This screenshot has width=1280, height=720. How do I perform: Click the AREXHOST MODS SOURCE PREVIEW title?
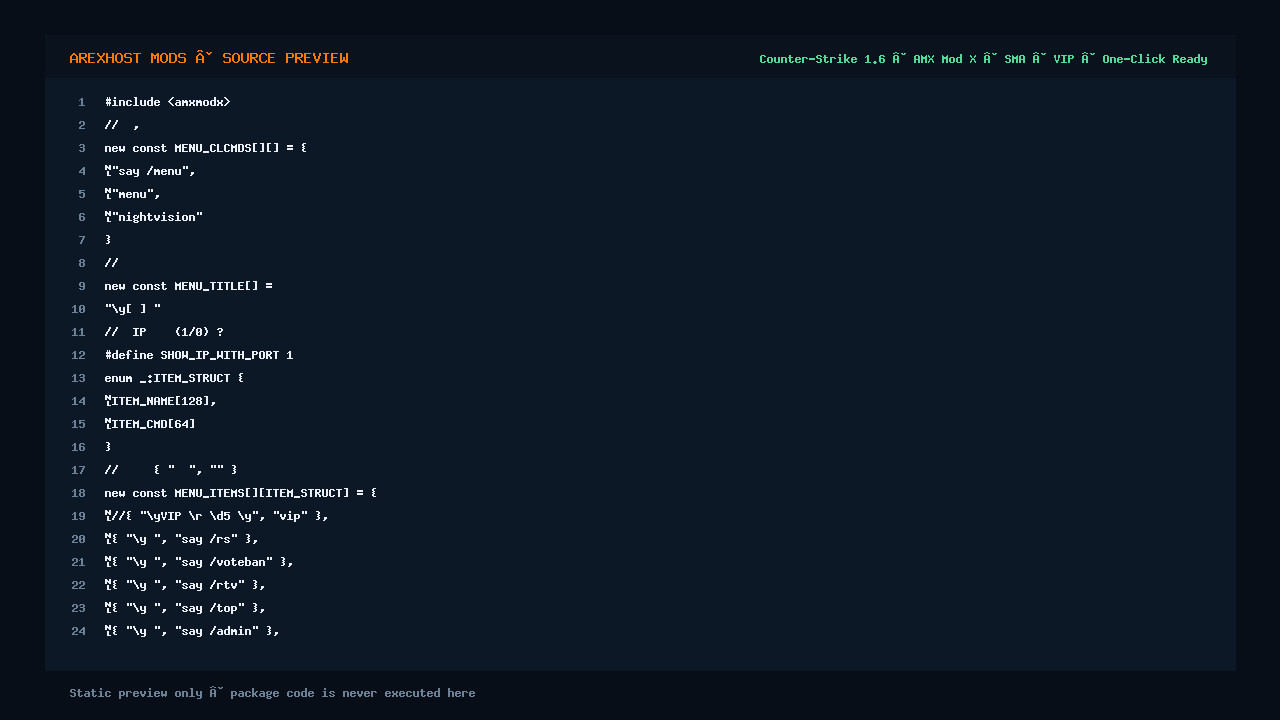209,58
